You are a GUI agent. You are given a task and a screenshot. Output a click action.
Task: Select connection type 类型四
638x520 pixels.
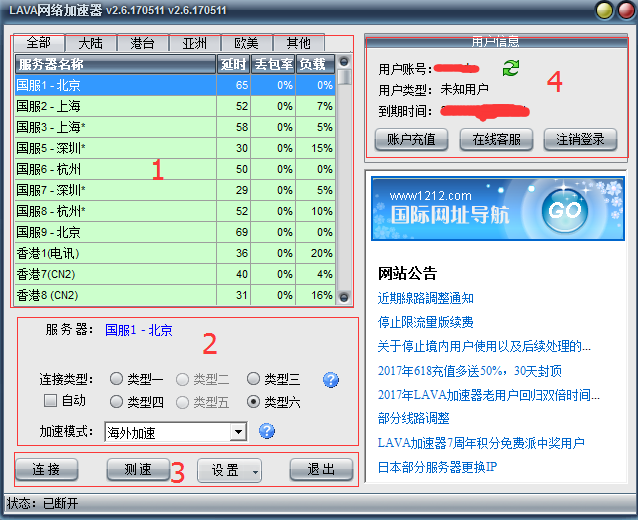click(136, 402)
